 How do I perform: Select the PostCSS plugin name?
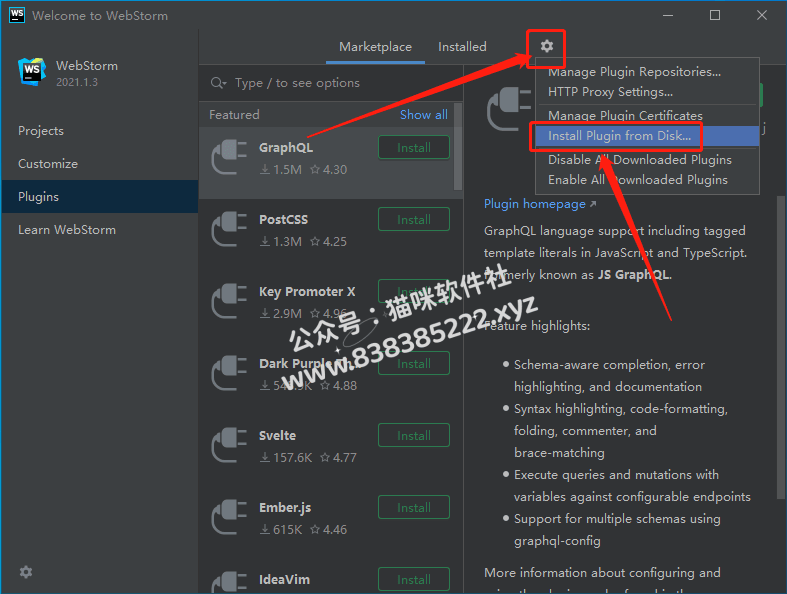(x=283, y=219)
